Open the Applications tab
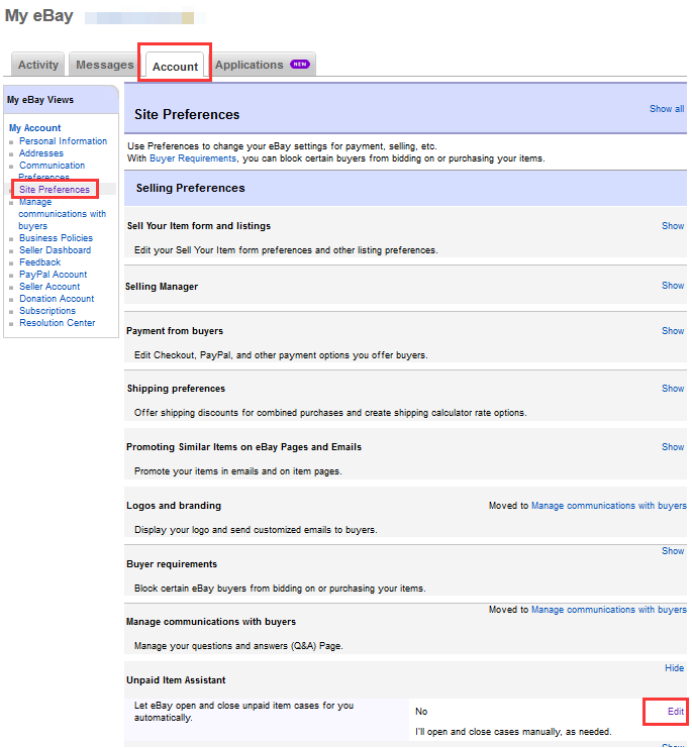Screen dimensions: 692x748 (x=249, y=65)
